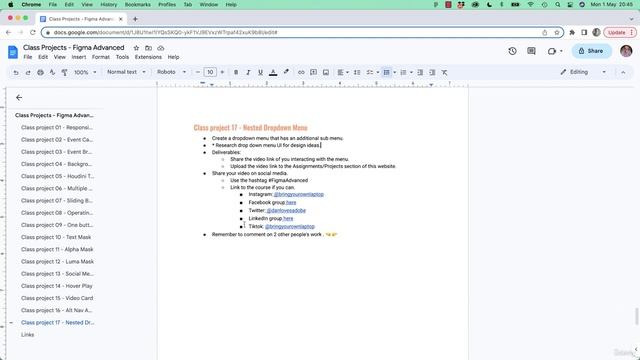
Task: Bookmark this page with the star icon
Action: (557, 32)
